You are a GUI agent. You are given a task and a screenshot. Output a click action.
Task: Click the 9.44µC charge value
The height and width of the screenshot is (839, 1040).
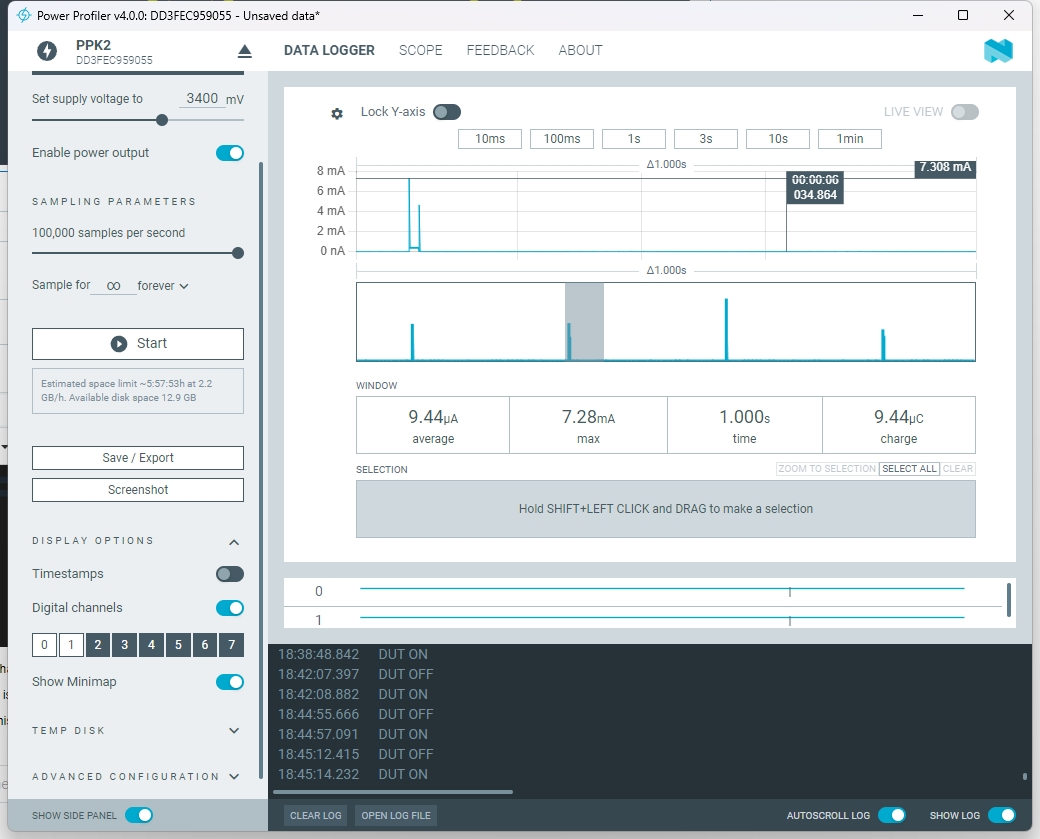click(899, 417)
